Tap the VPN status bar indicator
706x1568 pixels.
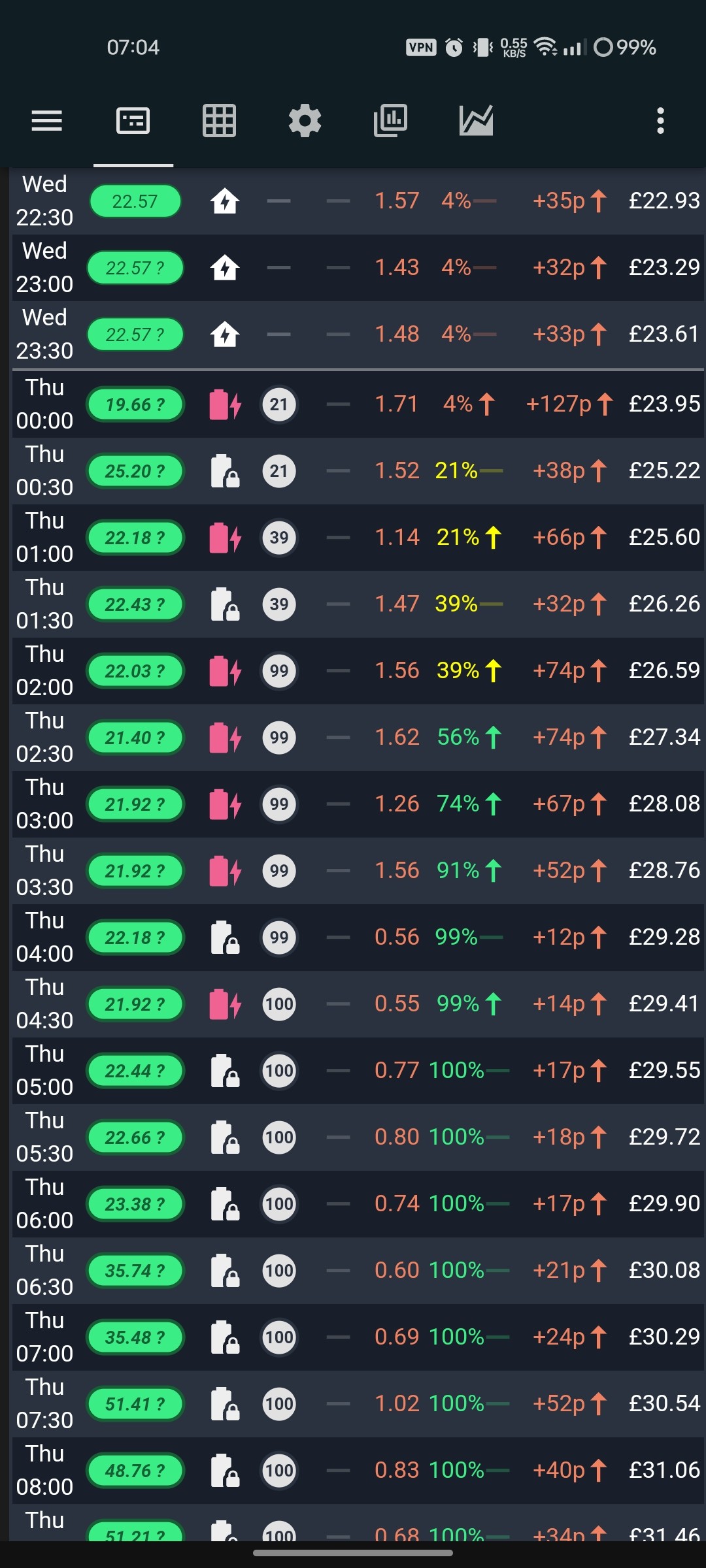click(421, 47)
